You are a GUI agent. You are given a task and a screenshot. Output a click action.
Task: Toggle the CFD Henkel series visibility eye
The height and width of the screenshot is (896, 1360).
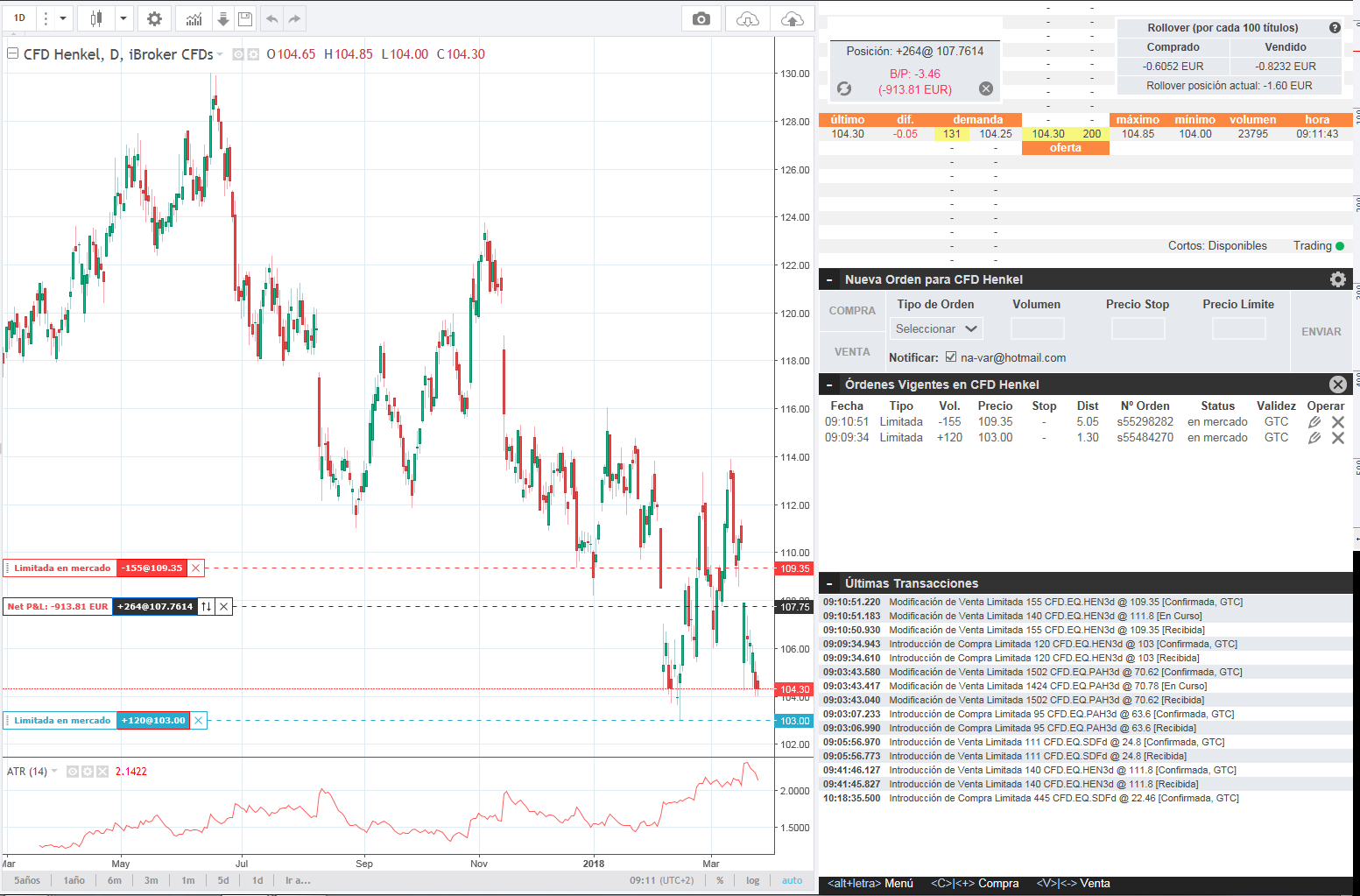238,54
